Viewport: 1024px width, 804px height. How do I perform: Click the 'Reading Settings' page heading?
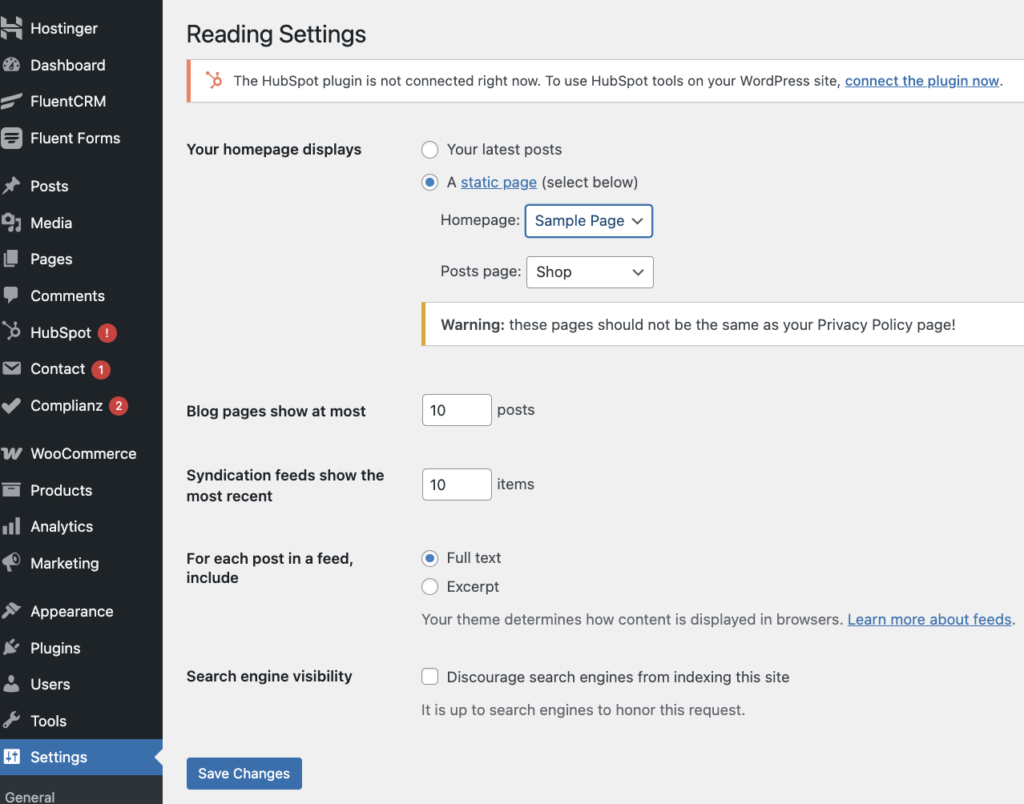pyautogui.click(x=276, y=34)
